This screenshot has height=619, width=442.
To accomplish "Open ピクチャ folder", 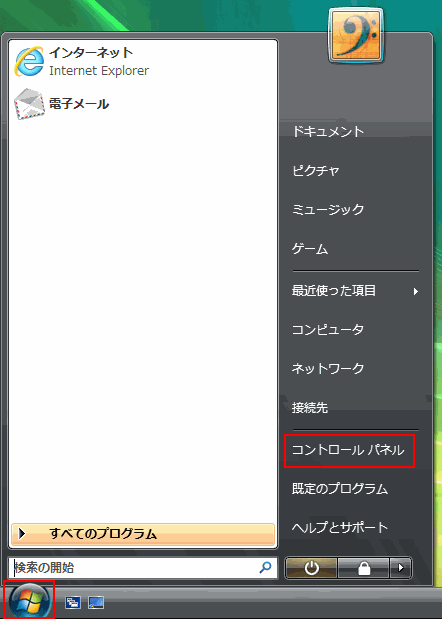I will 316,171.
